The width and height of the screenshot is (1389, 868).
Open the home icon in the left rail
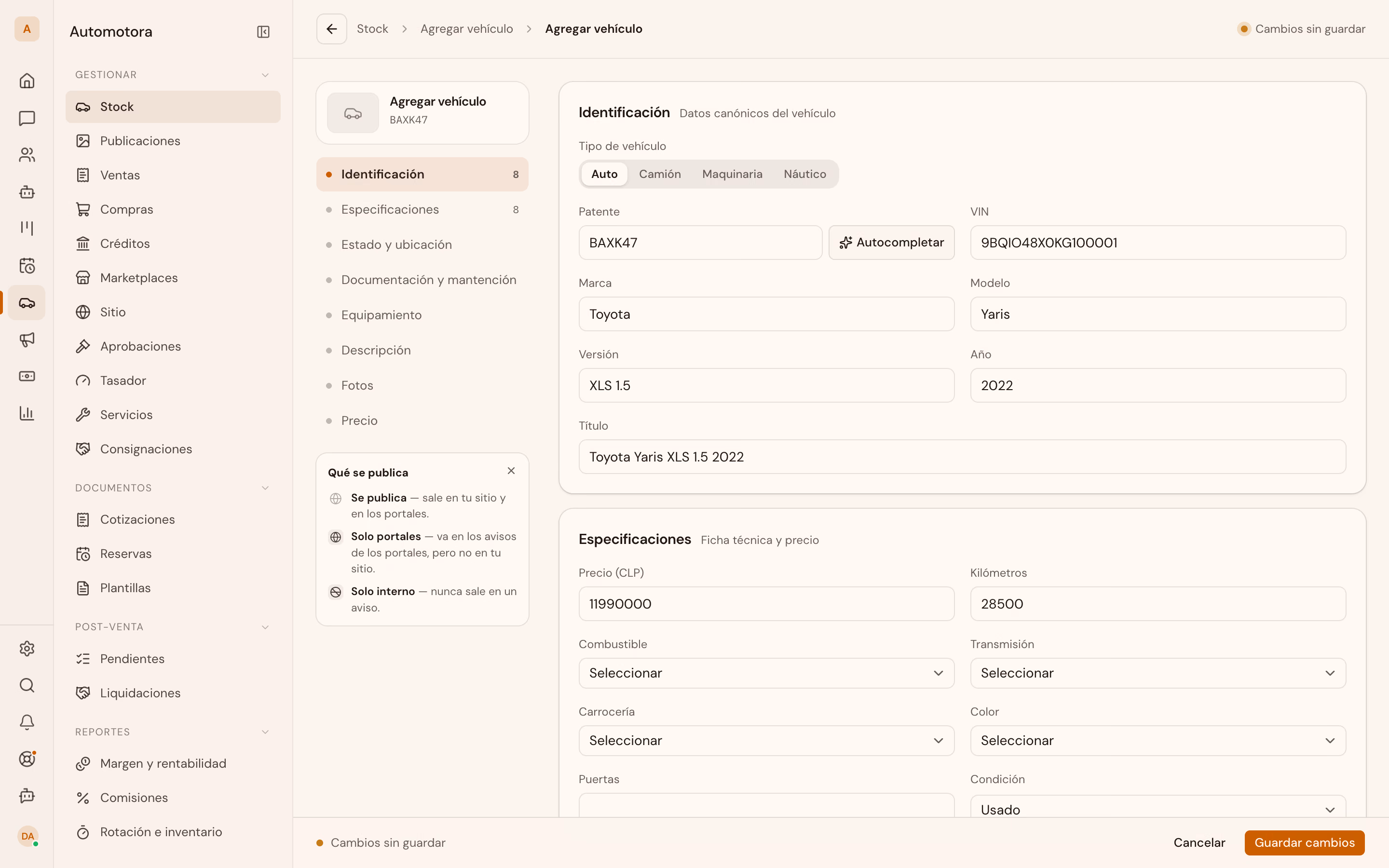[x=27, y=81]
